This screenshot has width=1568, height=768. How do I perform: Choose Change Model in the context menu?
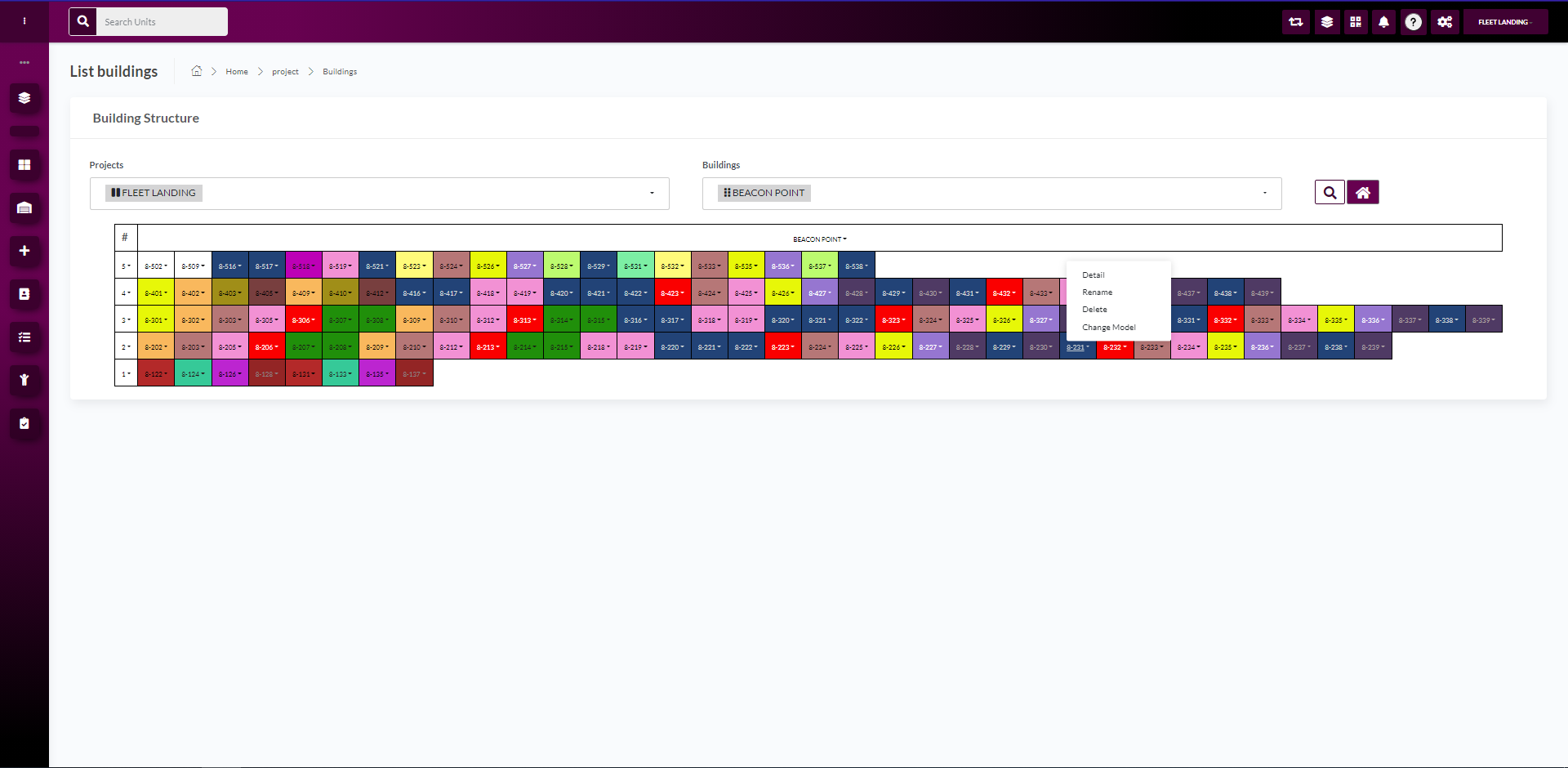click(1108, 328)
